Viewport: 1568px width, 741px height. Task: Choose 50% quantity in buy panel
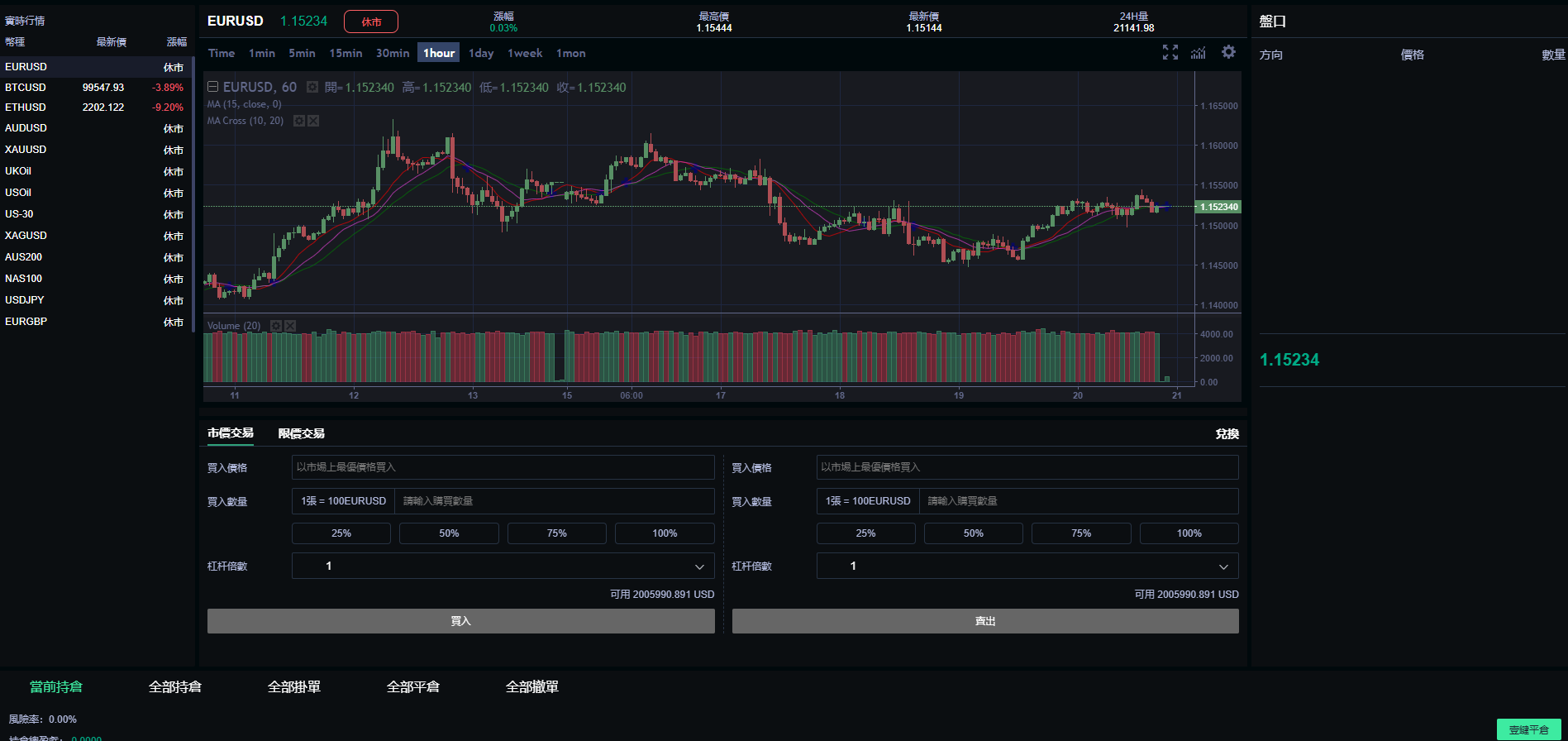click(449, 533)
